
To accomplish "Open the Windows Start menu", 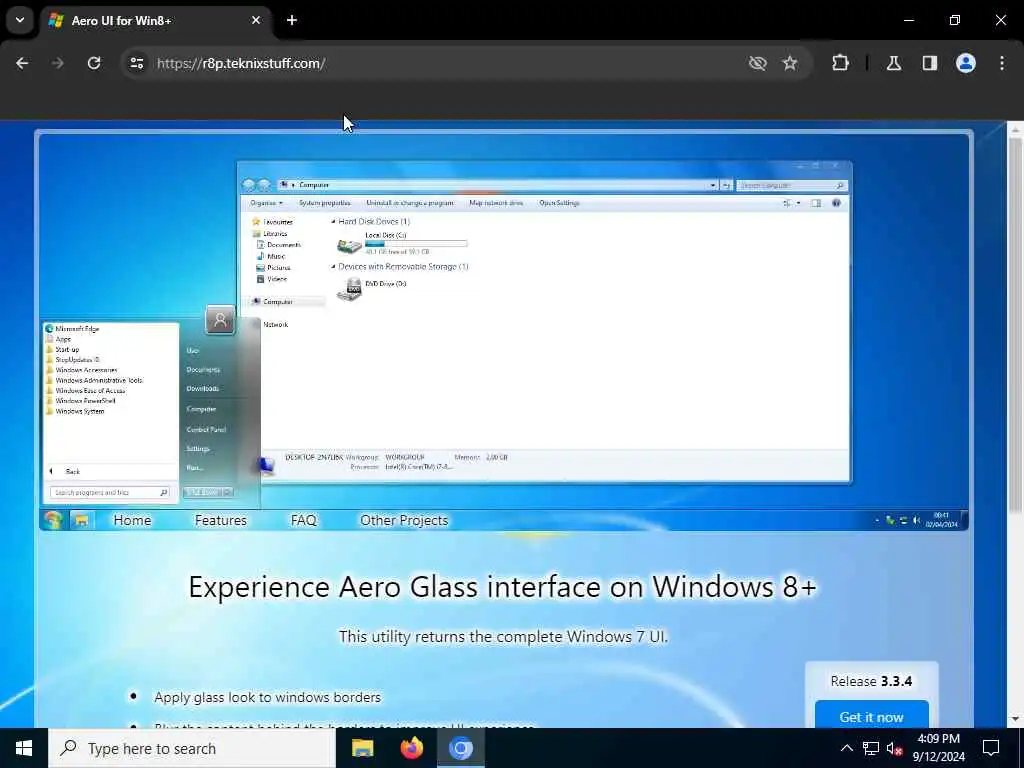I will 24,748.
